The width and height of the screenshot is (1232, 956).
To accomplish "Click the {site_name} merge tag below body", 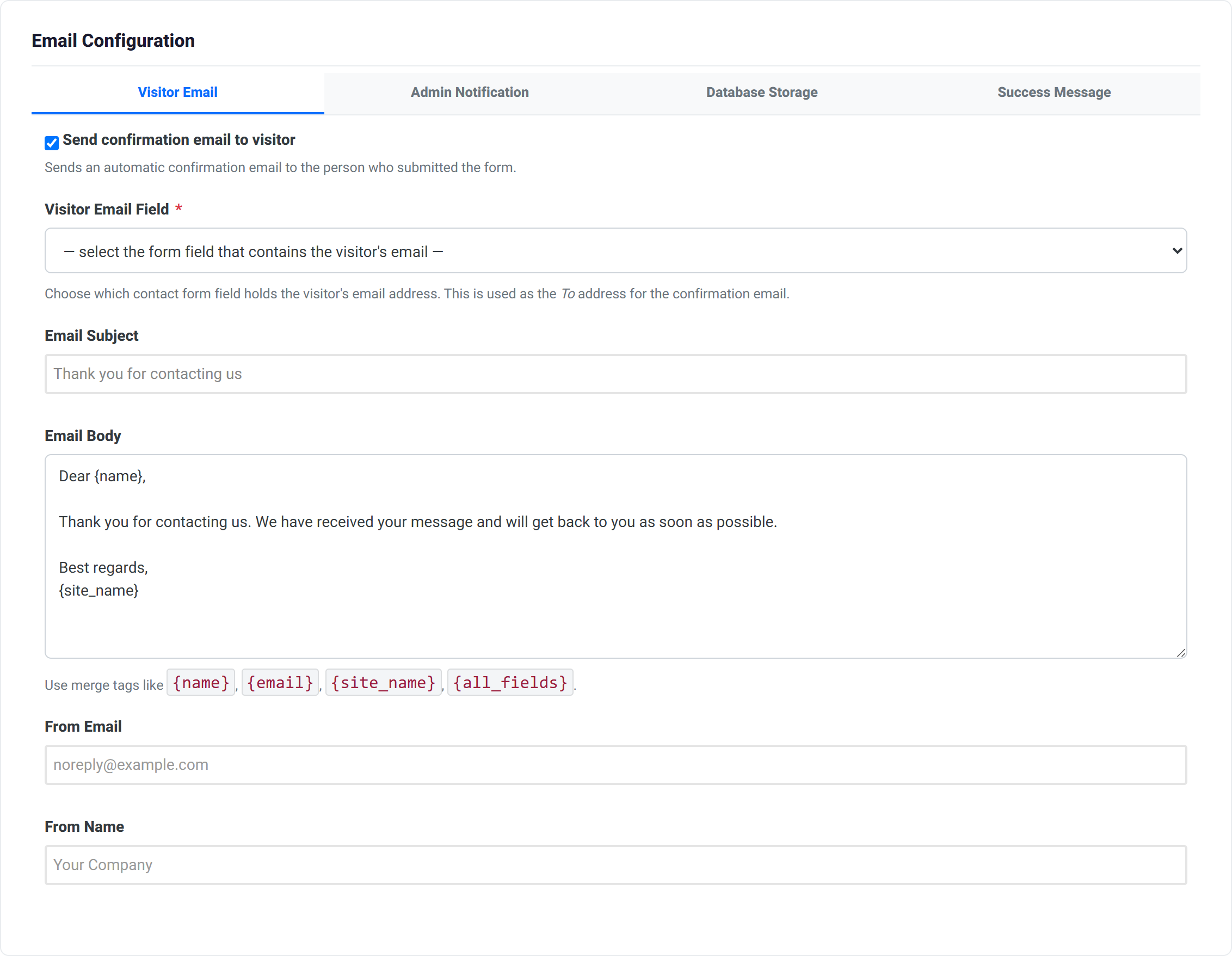I will (x=384, y=683).
